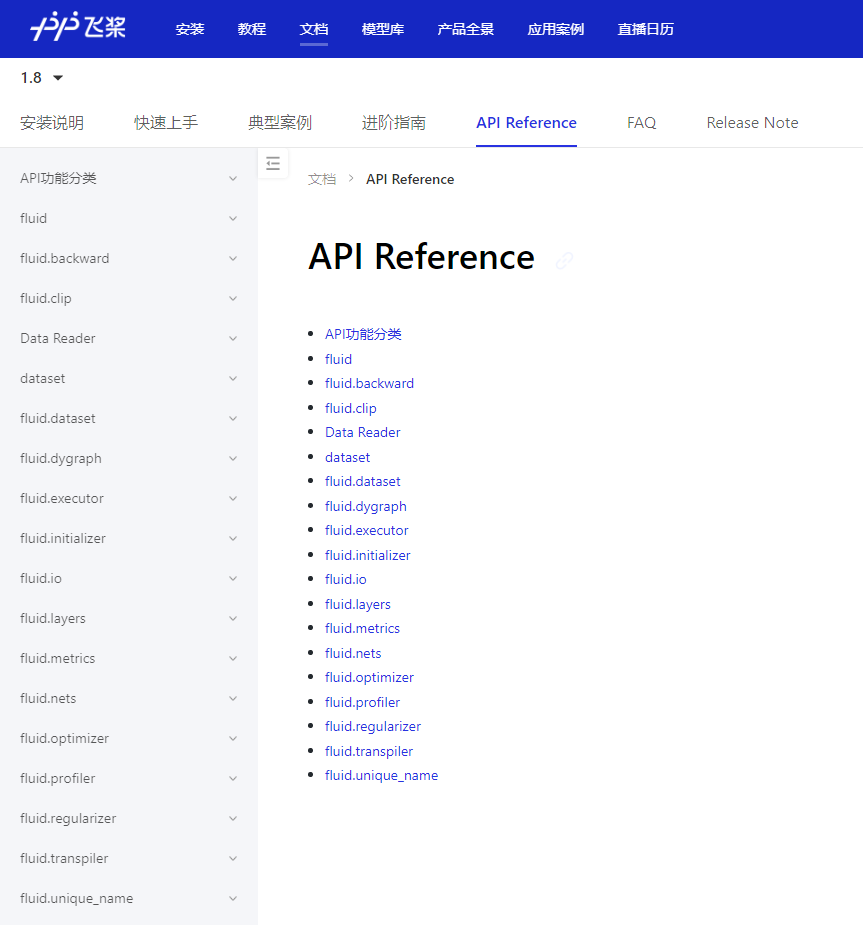Expand the fluid.dataset sidebar chevron

click(233, 418)
